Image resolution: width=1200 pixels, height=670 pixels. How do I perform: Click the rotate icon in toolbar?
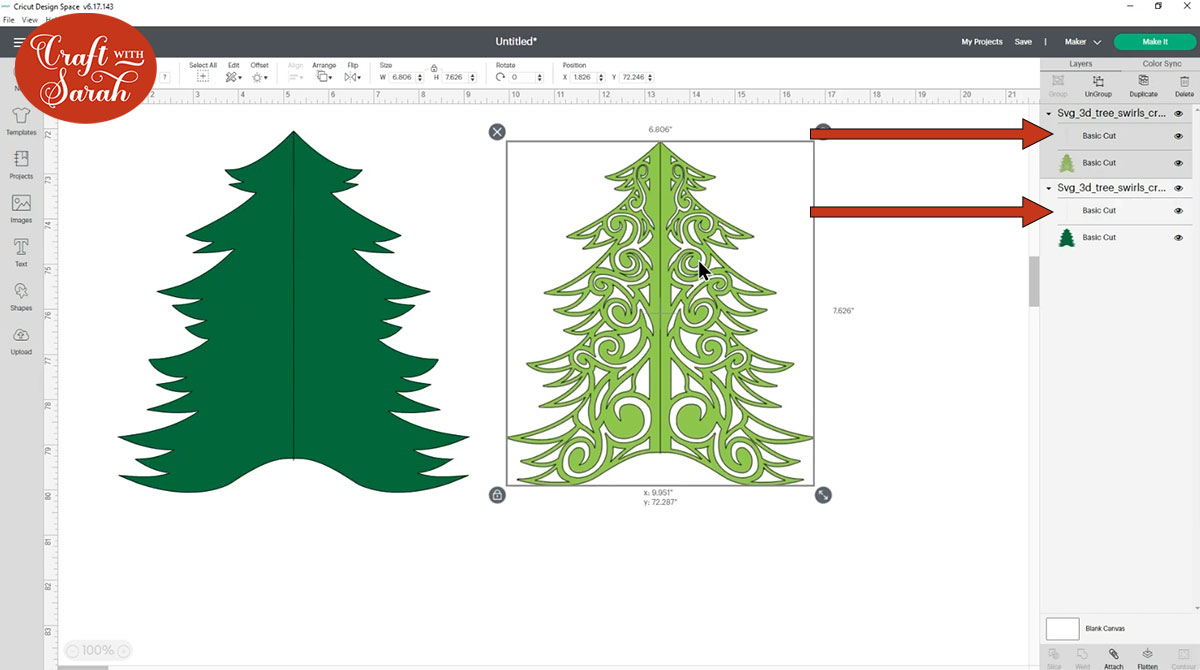pyautogui.click(x=500, y=77)
